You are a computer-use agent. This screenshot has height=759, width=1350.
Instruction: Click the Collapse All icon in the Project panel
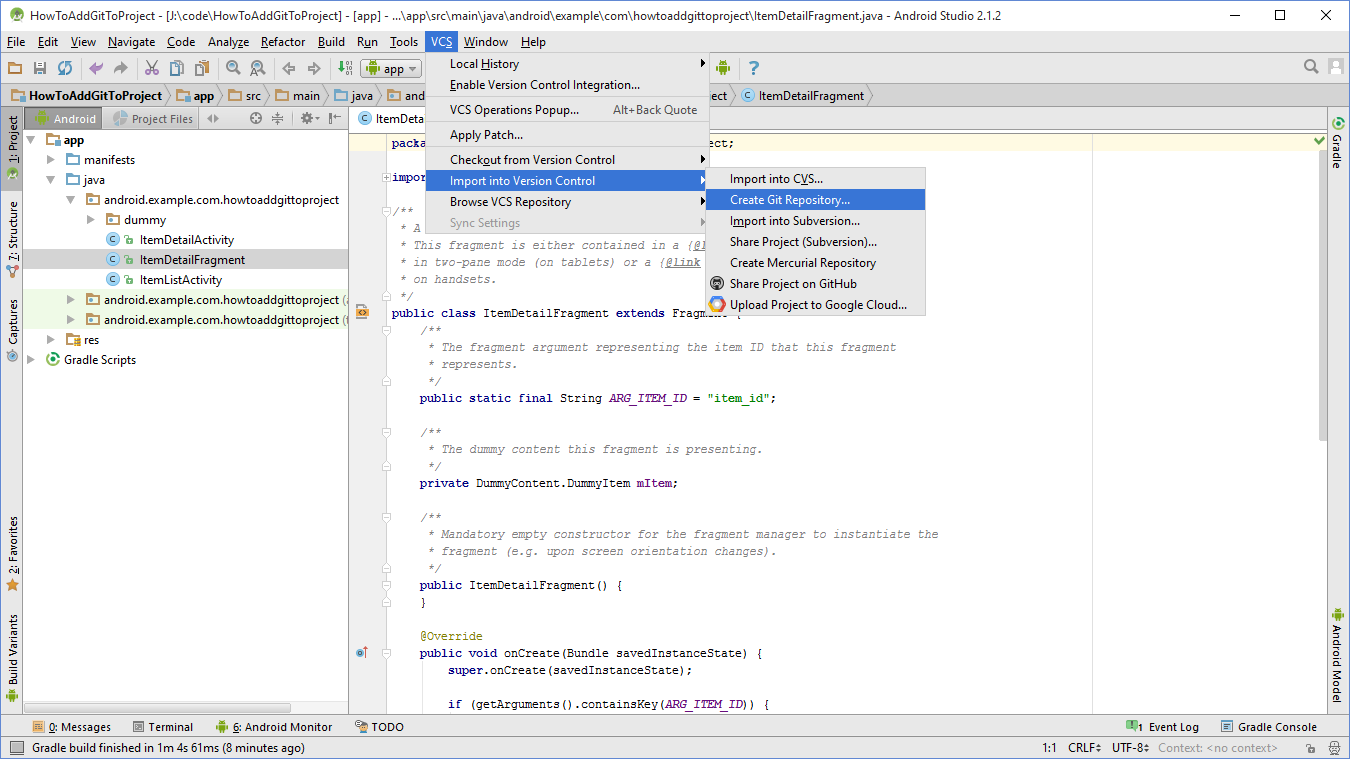click(278, 118)
